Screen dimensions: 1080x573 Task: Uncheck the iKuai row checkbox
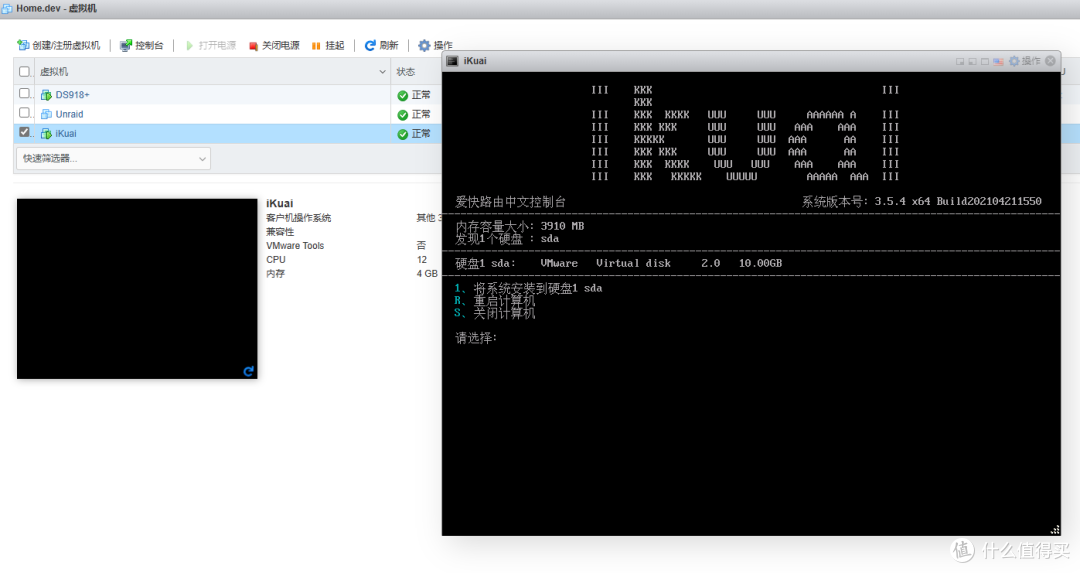click(25, 132)
